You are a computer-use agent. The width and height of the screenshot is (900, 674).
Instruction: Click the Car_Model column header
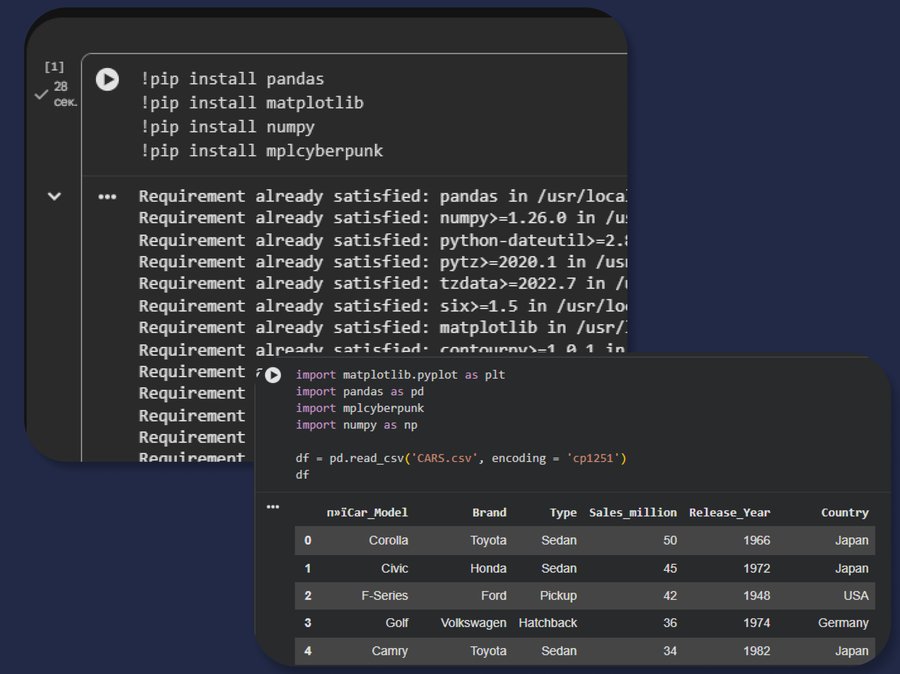367,512
